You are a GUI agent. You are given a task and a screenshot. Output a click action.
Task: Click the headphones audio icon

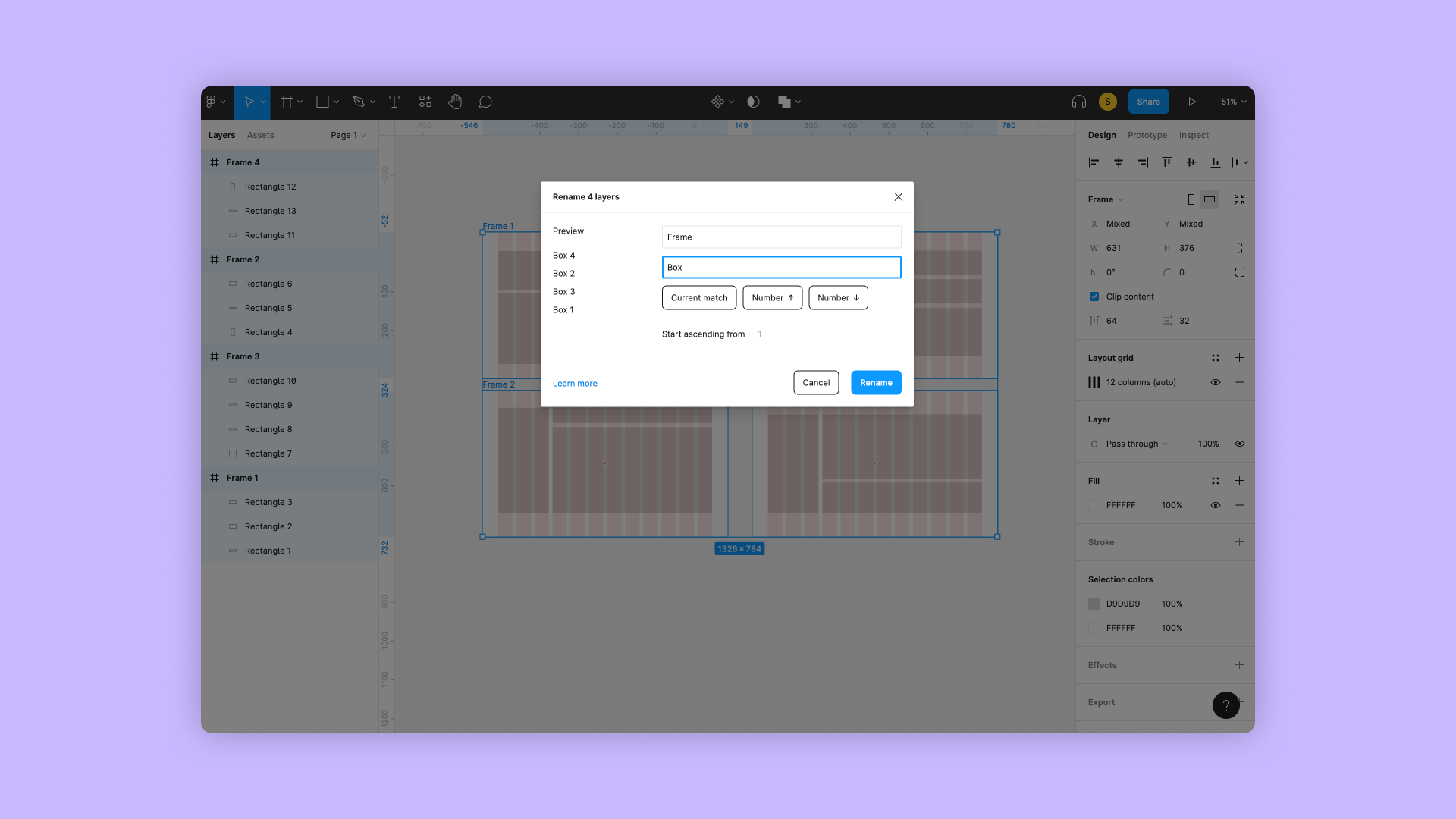pos(1078,102)
